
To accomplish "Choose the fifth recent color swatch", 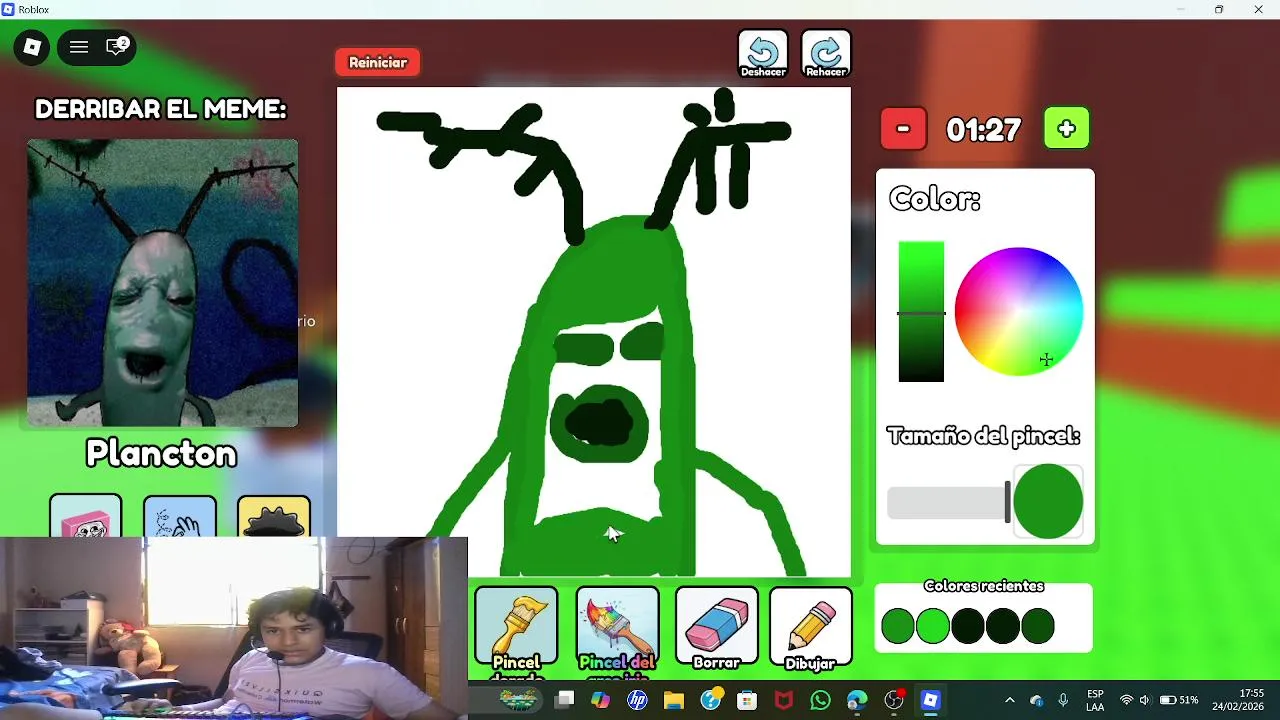I will pyautogui.click(x=1038, y=627).
